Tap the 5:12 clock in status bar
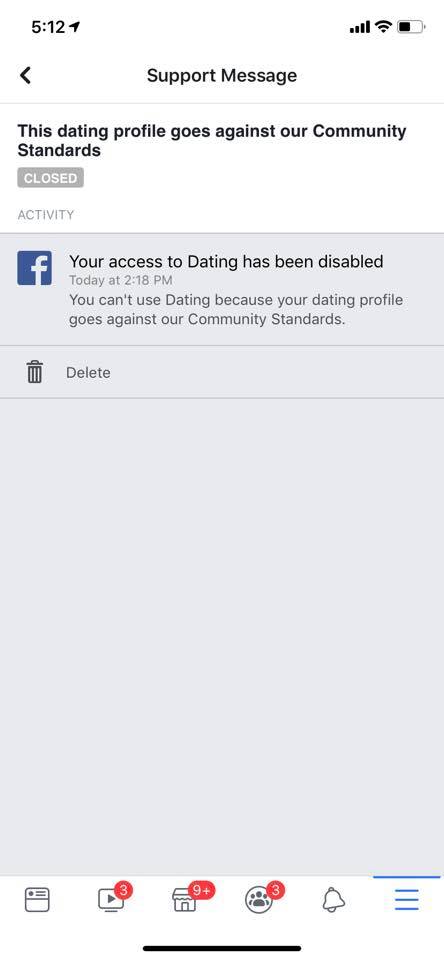The image size is (444, 960). (48, 27)
